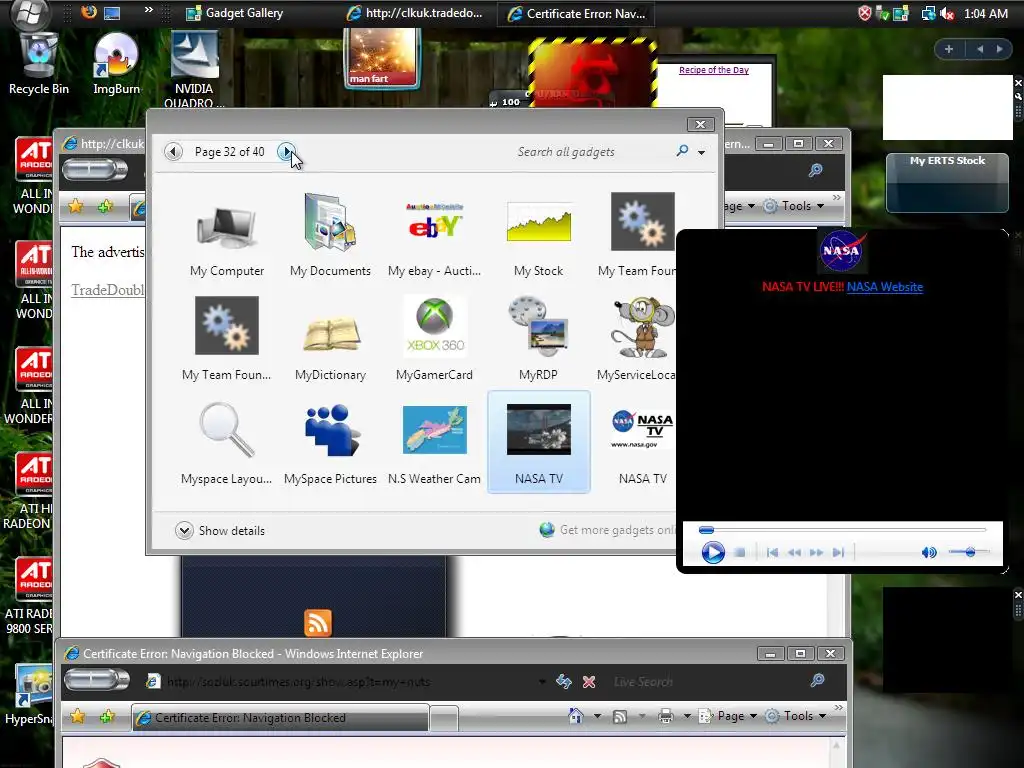
Task: Select the My Stock gadget
Action: [x=538, y=235]
